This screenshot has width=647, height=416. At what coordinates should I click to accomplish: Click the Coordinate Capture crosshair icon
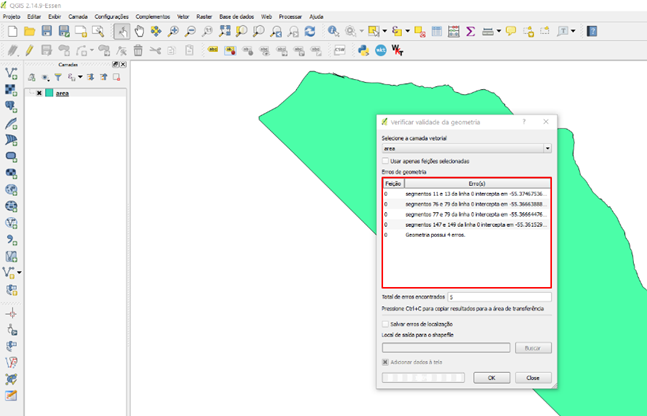click(x=11, y=314)
